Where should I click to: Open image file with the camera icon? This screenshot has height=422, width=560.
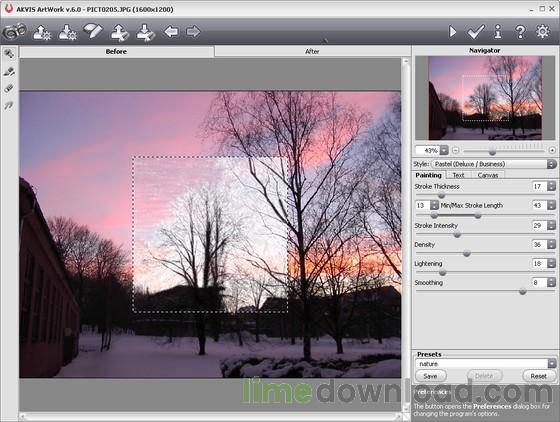14,32
